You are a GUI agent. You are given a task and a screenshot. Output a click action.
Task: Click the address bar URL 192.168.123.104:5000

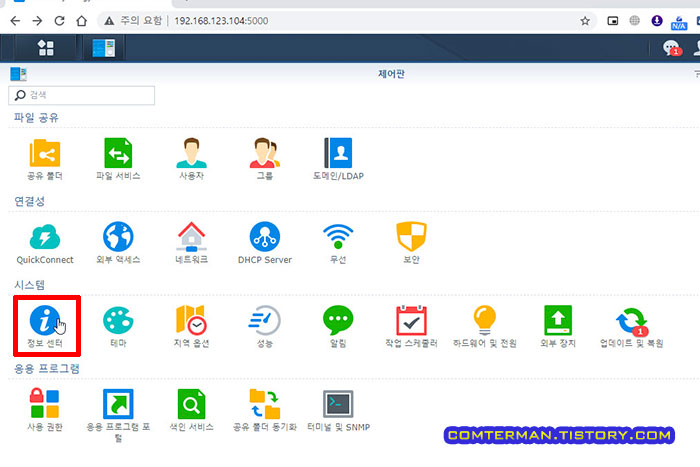pyautogui.click(x=221, y=21)
